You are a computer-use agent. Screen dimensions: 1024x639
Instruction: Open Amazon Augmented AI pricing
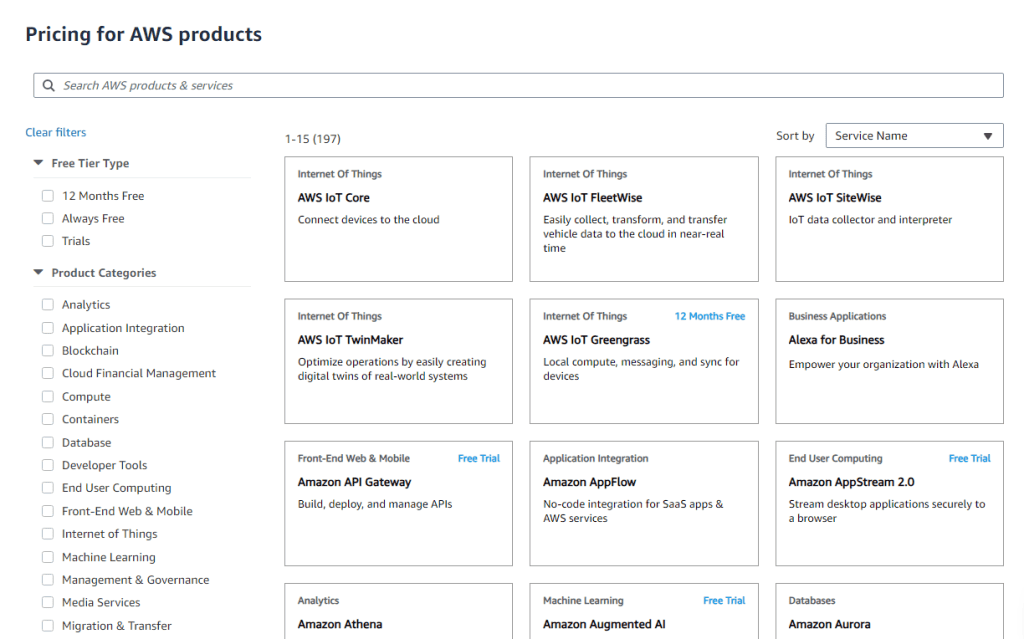[x=644, y=611]
